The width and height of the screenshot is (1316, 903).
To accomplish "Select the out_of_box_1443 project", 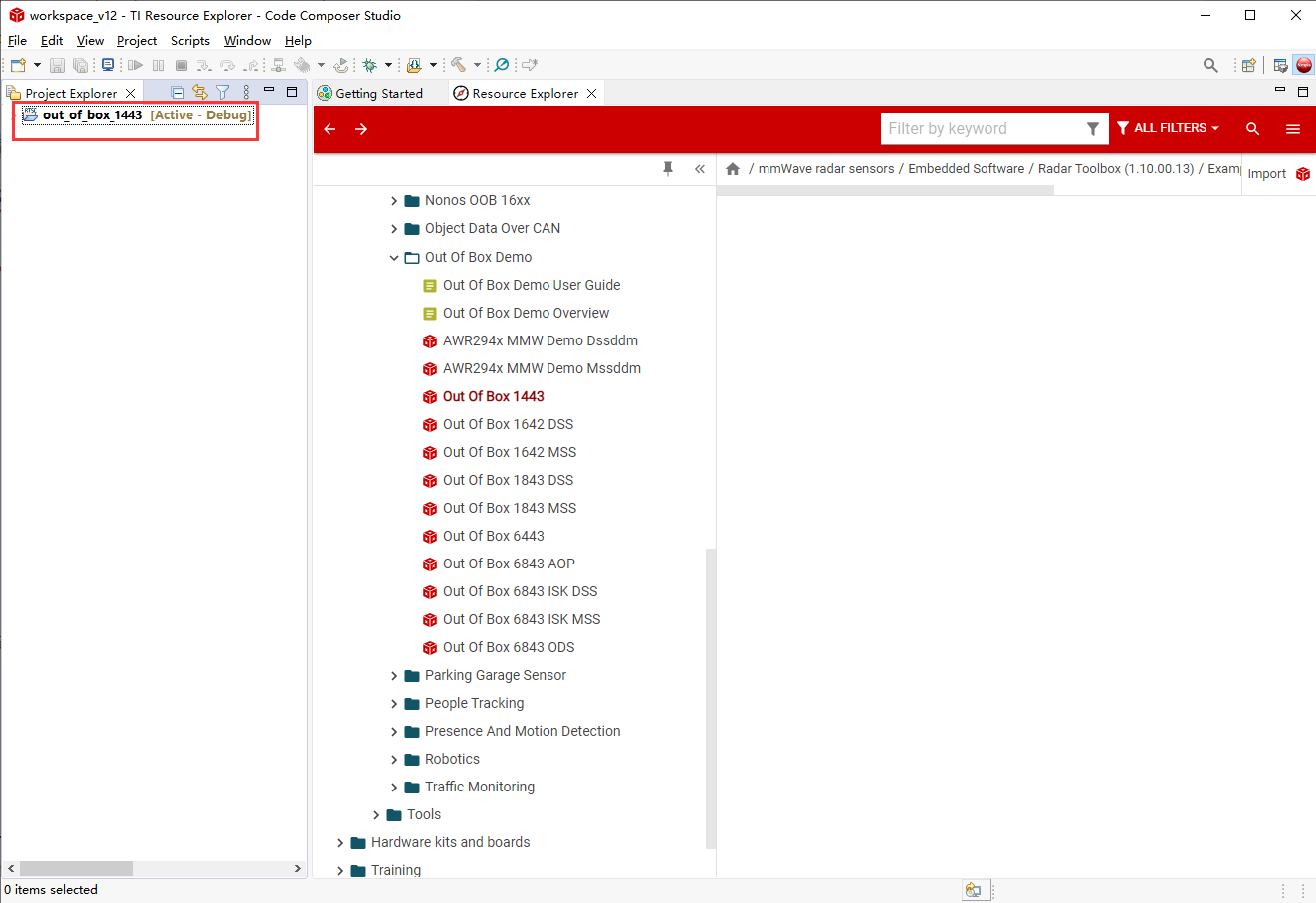I will click(x=137, y=114).
